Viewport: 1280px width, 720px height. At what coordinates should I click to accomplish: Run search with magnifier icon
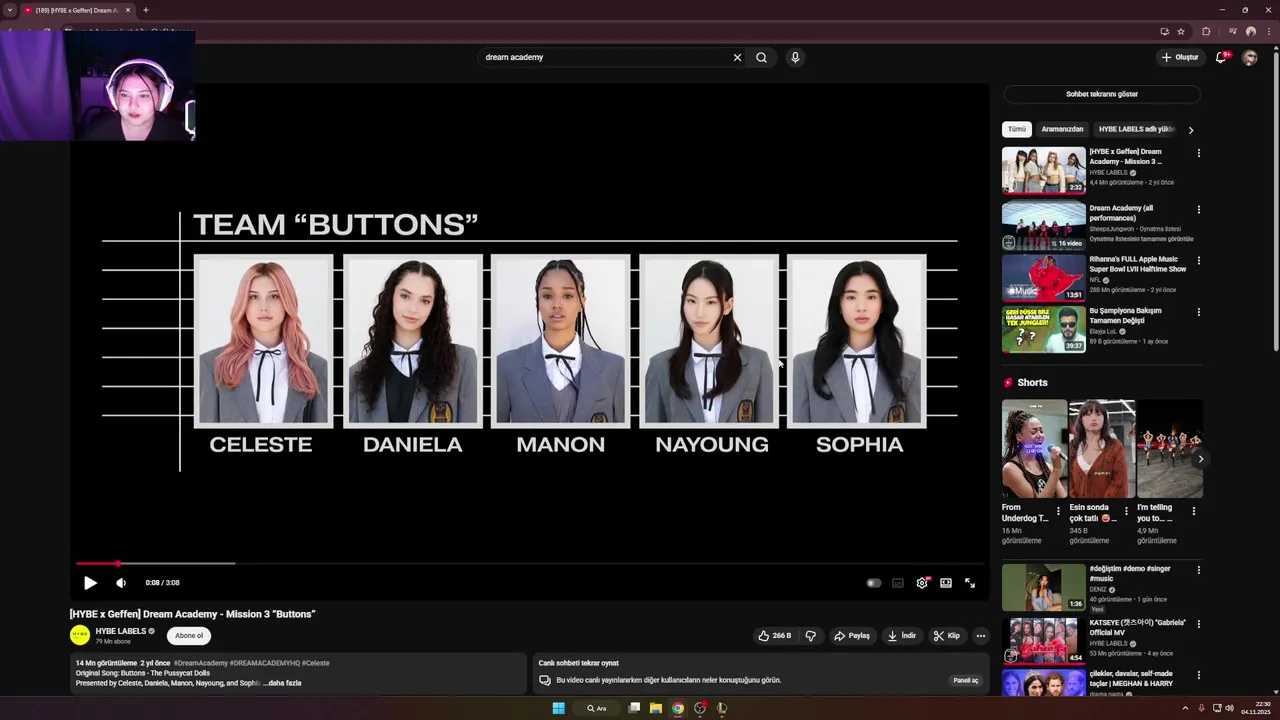(761, 57)
